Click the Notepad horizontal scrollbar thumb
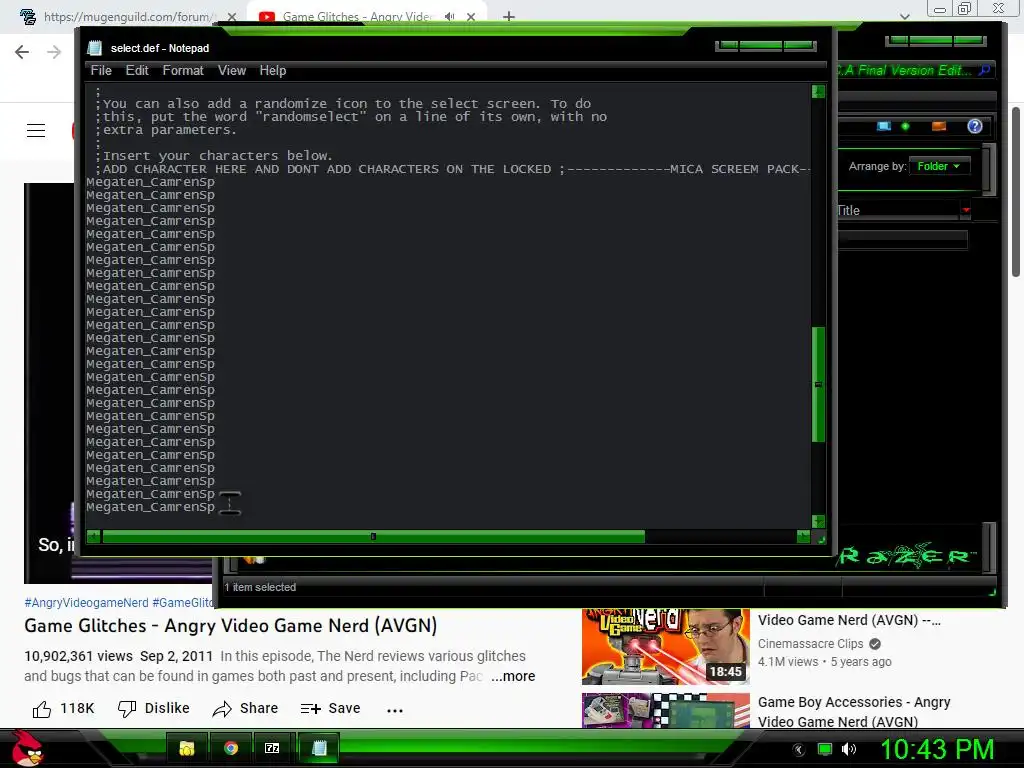The height and width of the screenshot is (768, 1024). pos(374,537)
